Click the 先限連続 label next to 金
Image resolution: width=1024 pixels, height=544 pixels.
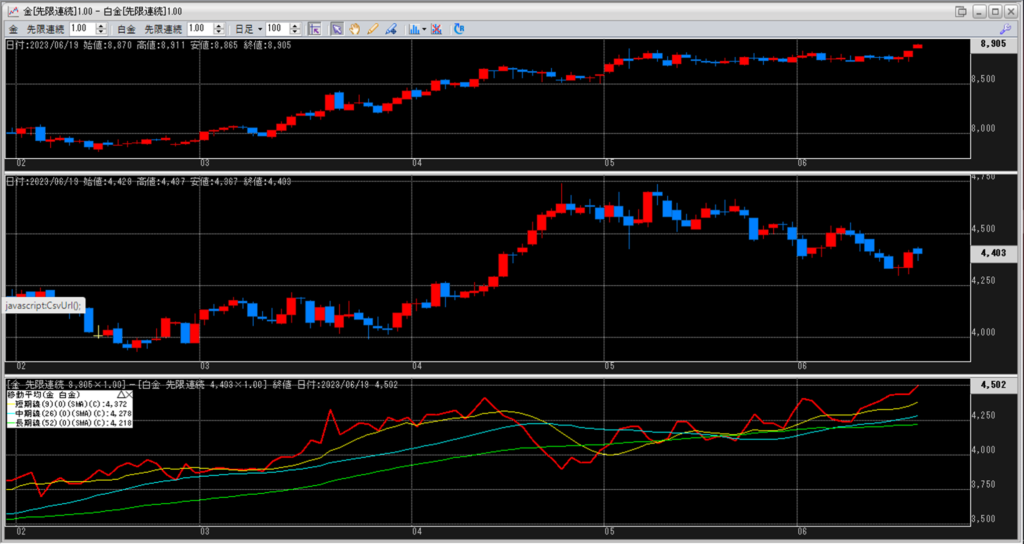coord(46,29)
